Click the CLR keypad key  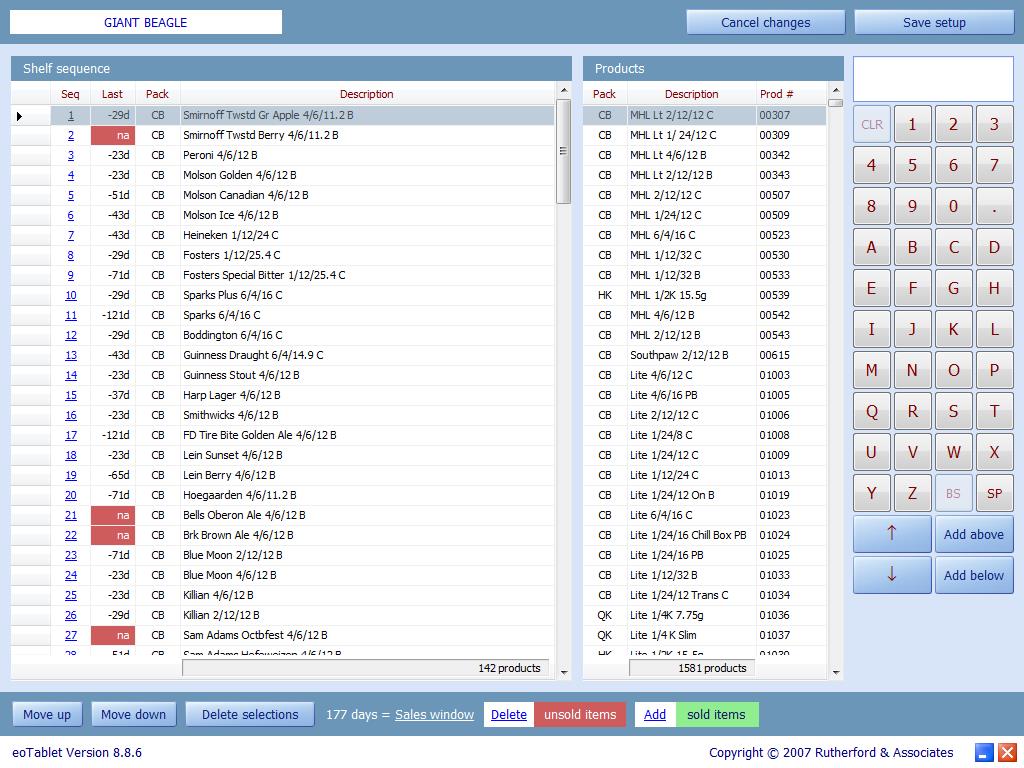872,124
